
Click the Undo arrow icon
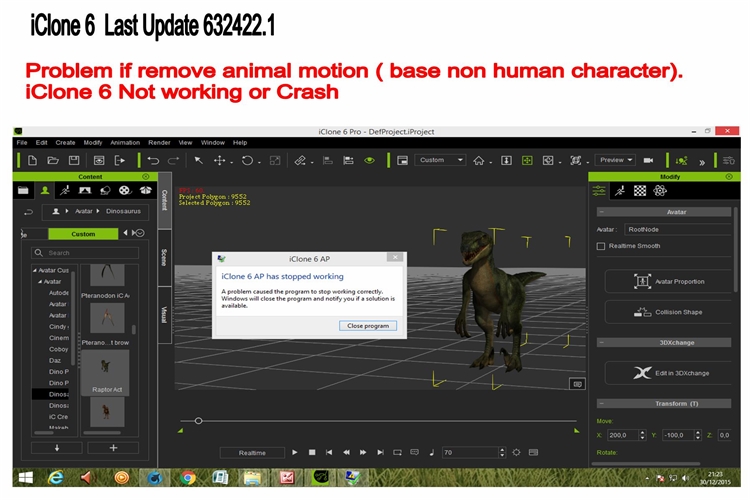tap(153, 160)
